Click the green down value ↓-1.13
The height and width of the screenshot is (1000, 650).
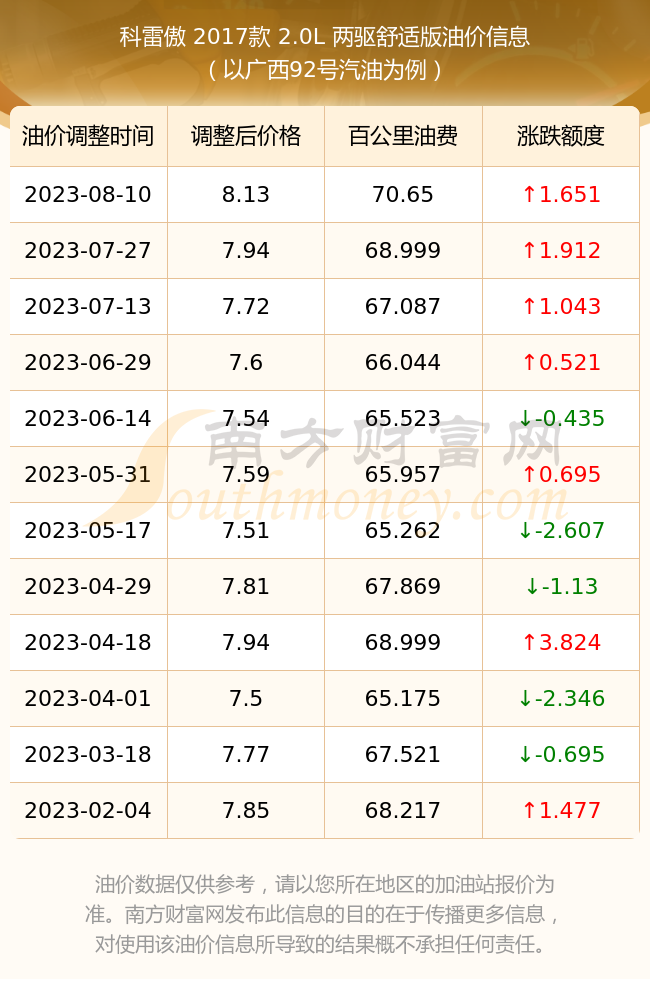coord(561,586)
